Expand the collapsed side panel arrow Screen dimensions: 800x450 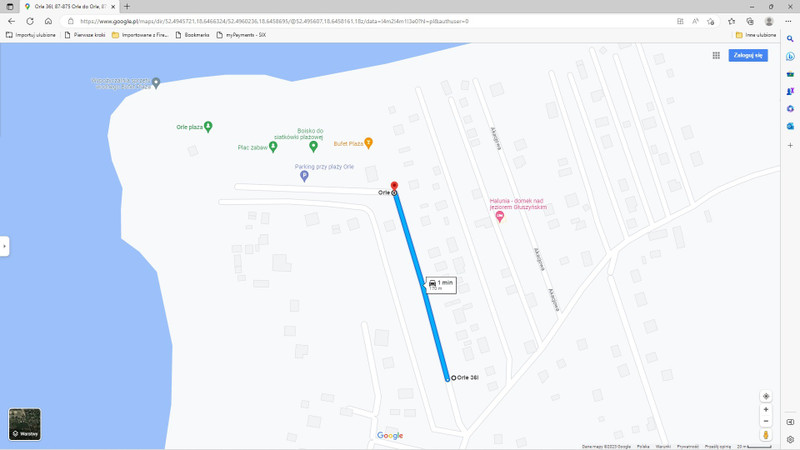pyautogui.click(x=5, y=246)
